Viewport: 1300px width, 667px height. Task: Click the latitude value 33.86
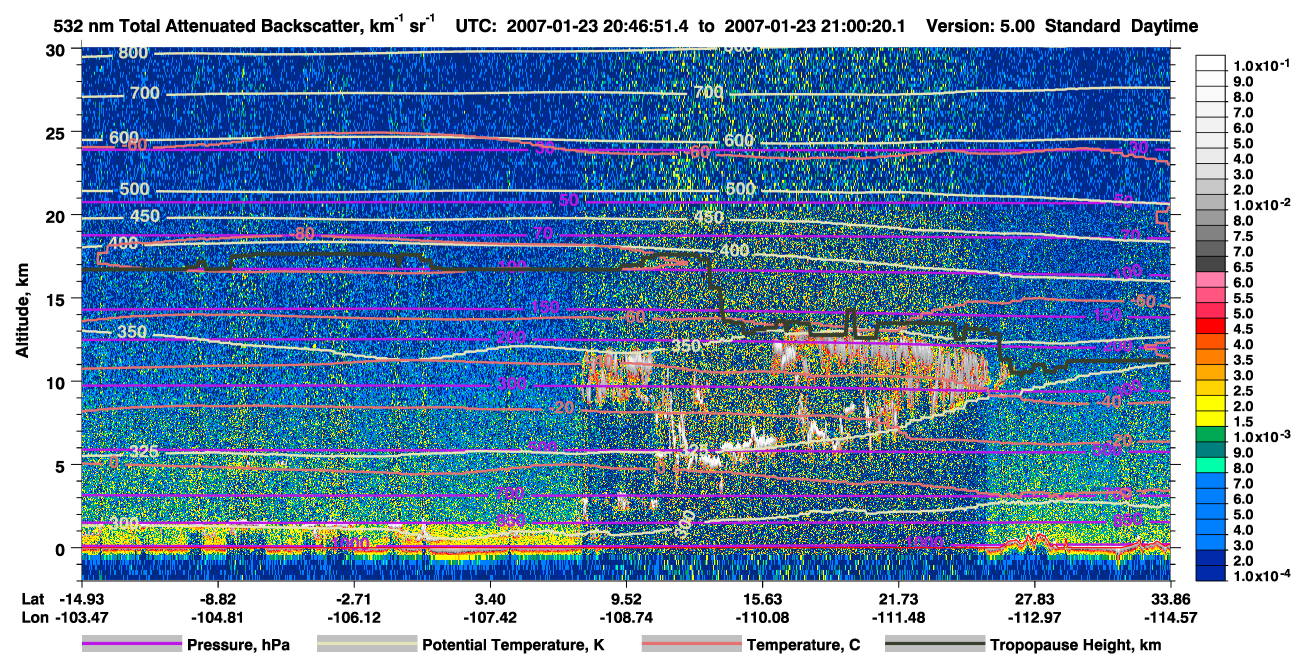tap(1171, 598)
